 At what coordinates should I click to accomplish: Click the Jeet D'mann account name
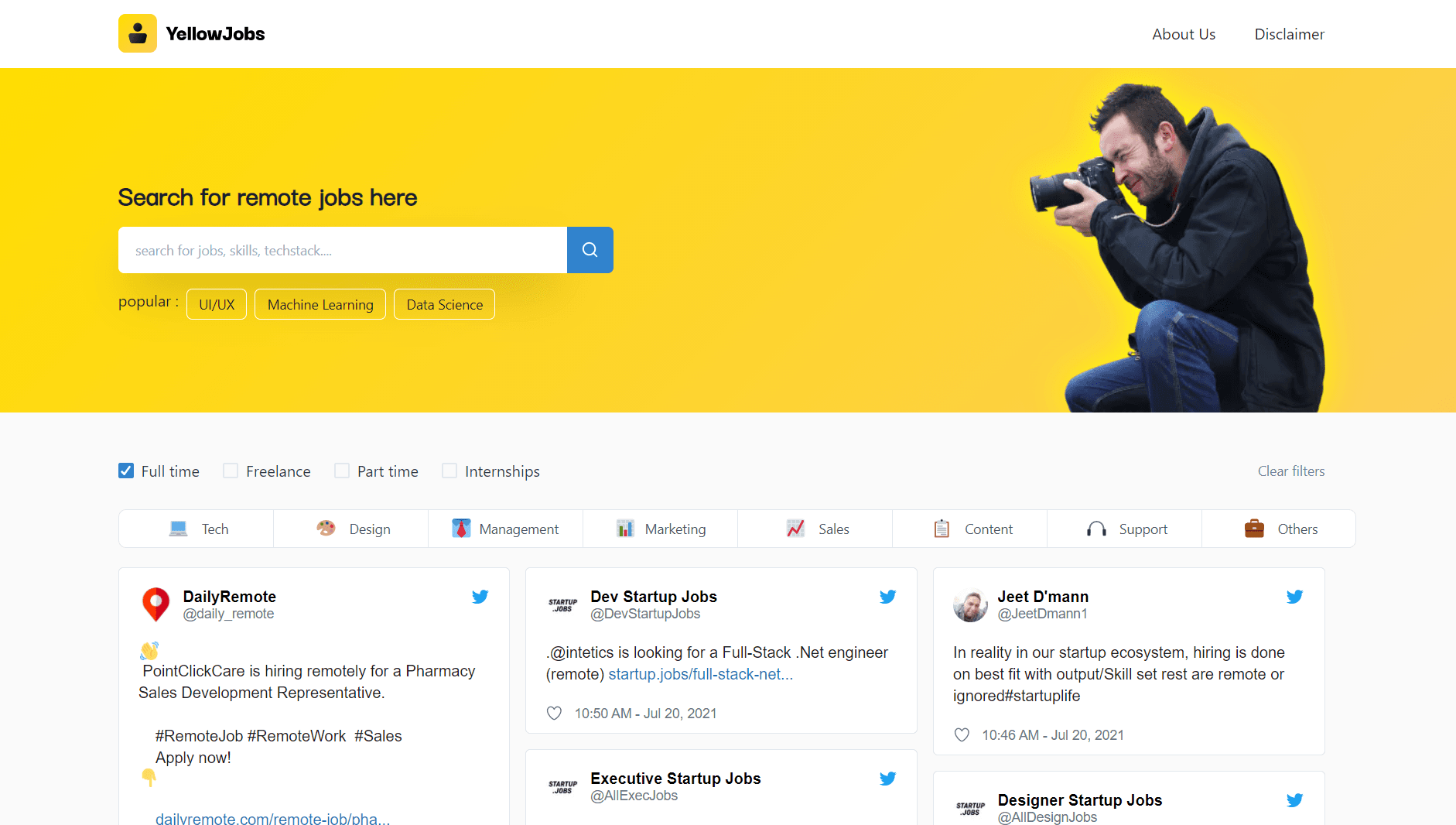pos(1043,597)
